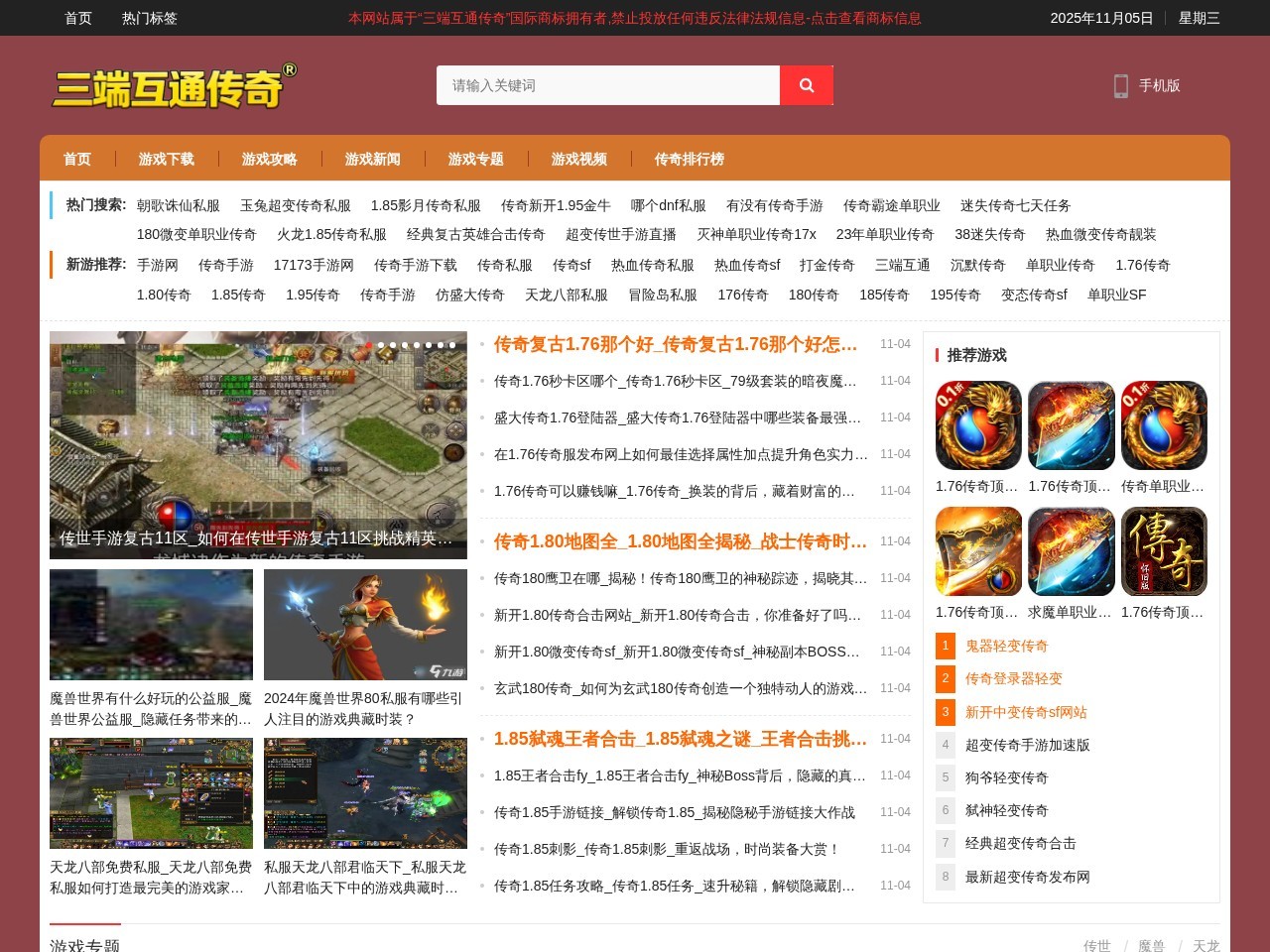Viewport: 1270px width, 952px height.
Task: Open the 私服天龙八部君临天下 article thumbnail
Action: [x=365, y=793]
